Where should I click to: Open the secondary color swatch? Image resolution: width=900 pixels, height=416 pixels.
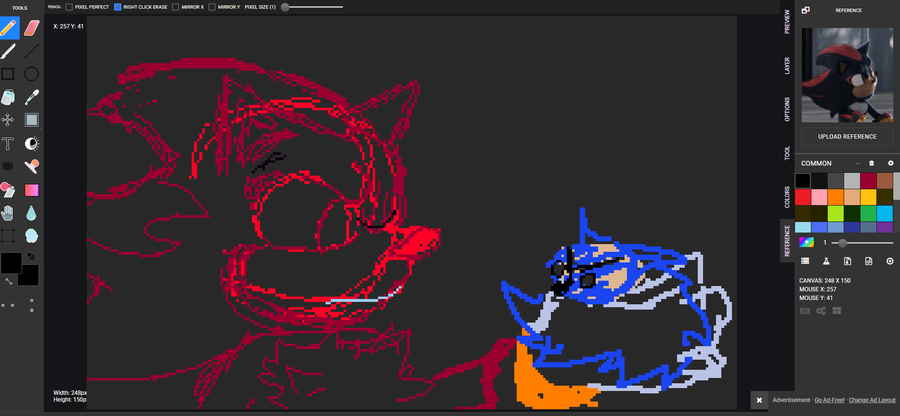point(30,277)
